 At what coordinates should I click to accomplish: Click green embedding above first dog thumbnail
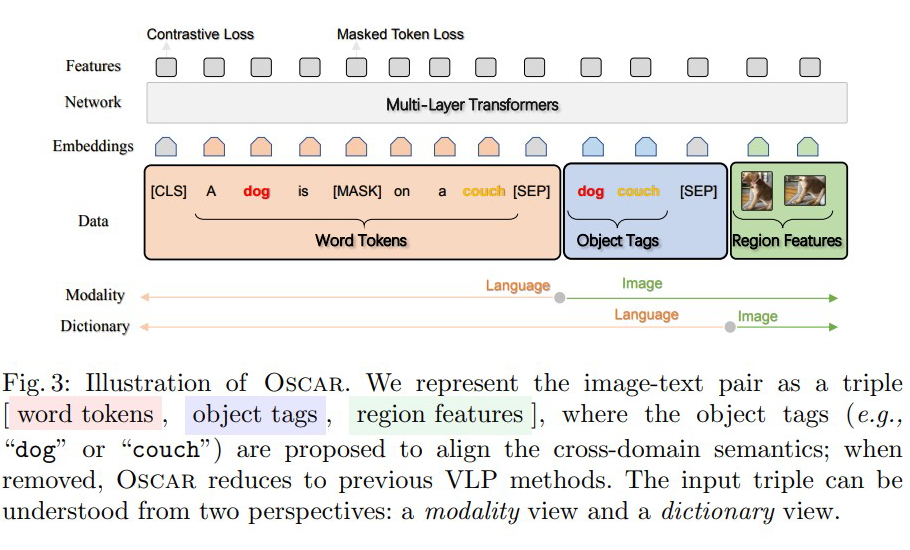759,147
